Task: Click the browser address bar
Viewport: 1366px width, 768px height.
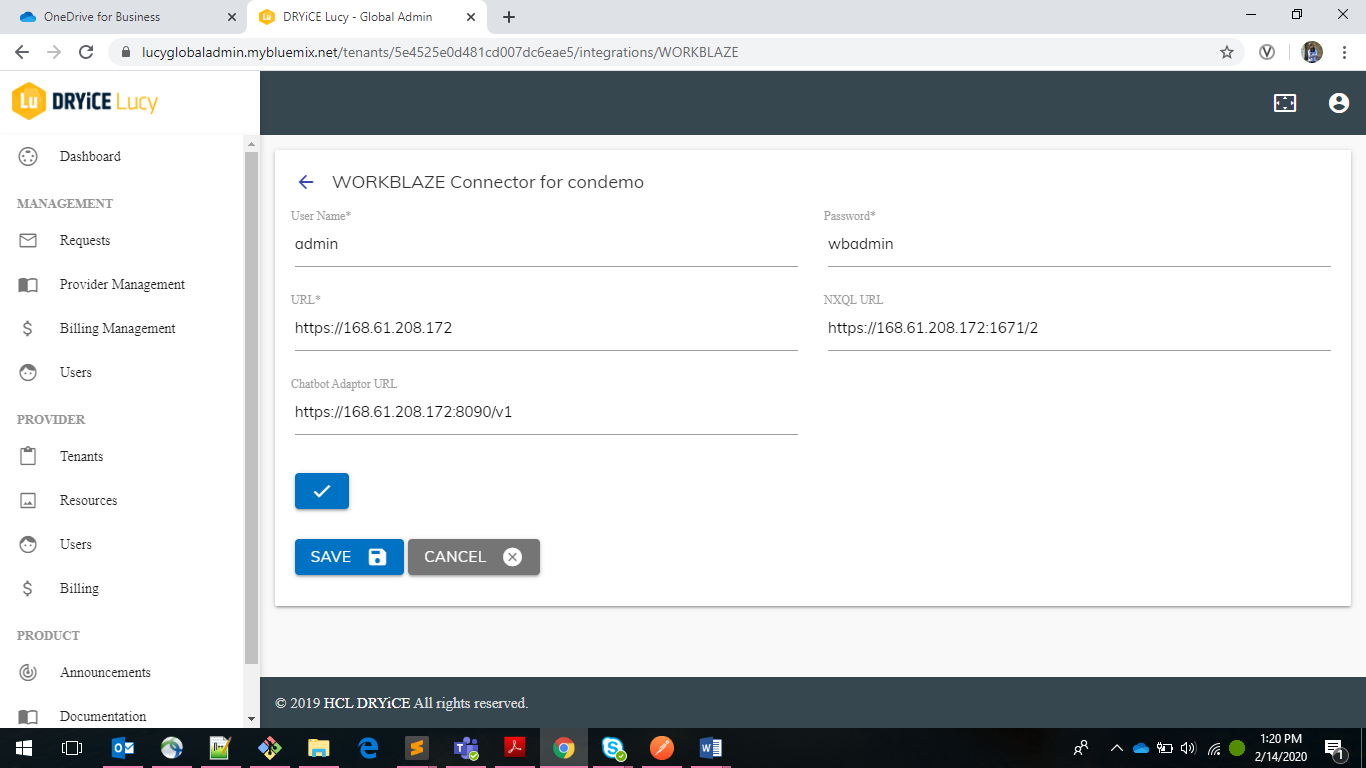Action: pos(660,52)
